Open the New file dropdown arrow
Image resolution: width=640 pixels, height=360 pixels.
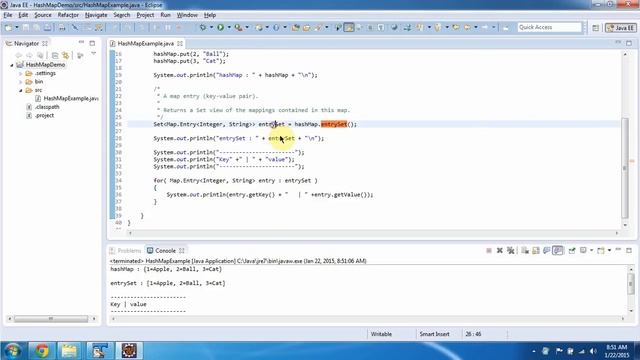(x=16, y=27)
